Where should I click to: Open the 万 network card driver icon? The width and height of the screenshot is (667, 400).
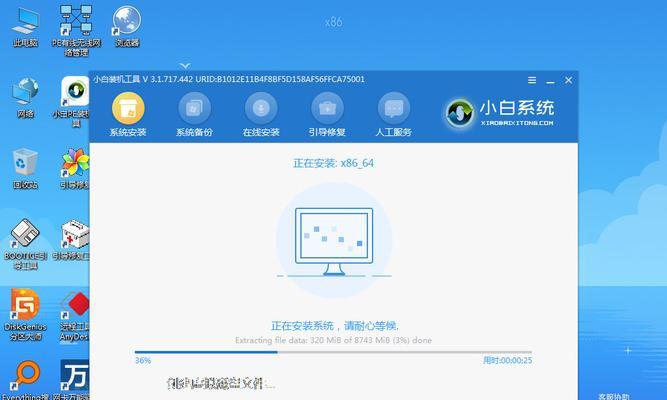(73, 381)
